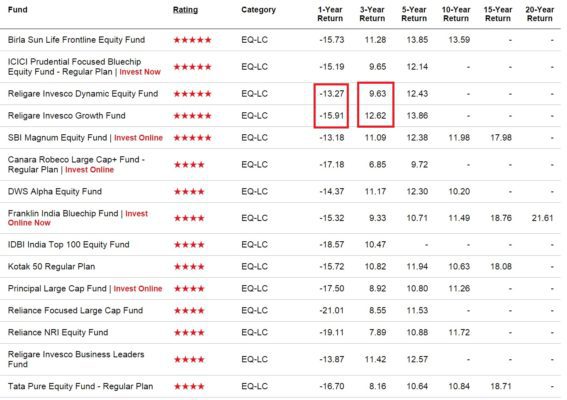
Task: Click 1-year return value -21.01
Action: (x=332, y=310)
